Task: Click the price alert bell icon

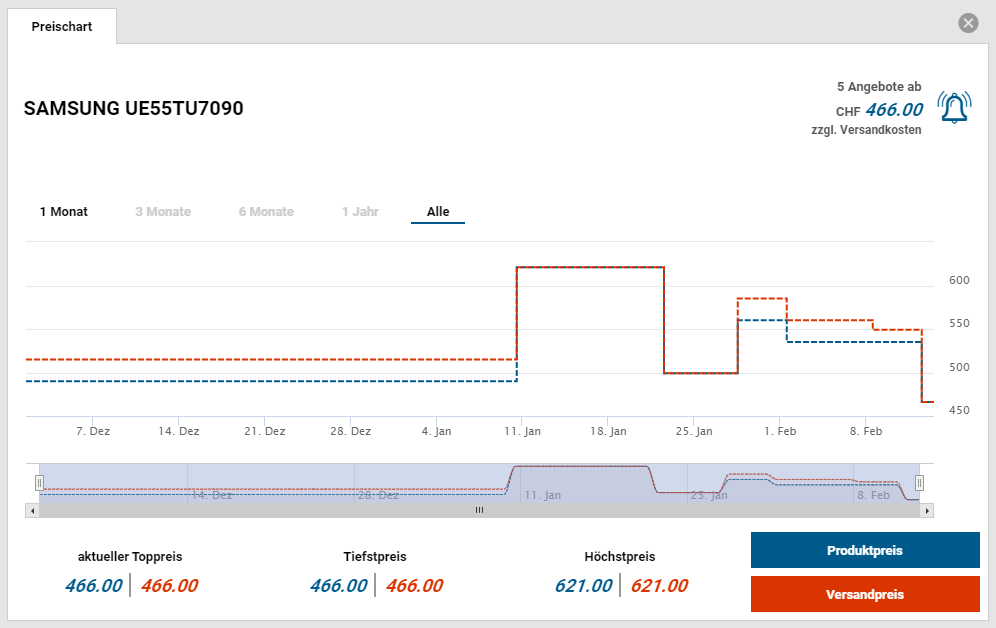Action: coord(953,107)
